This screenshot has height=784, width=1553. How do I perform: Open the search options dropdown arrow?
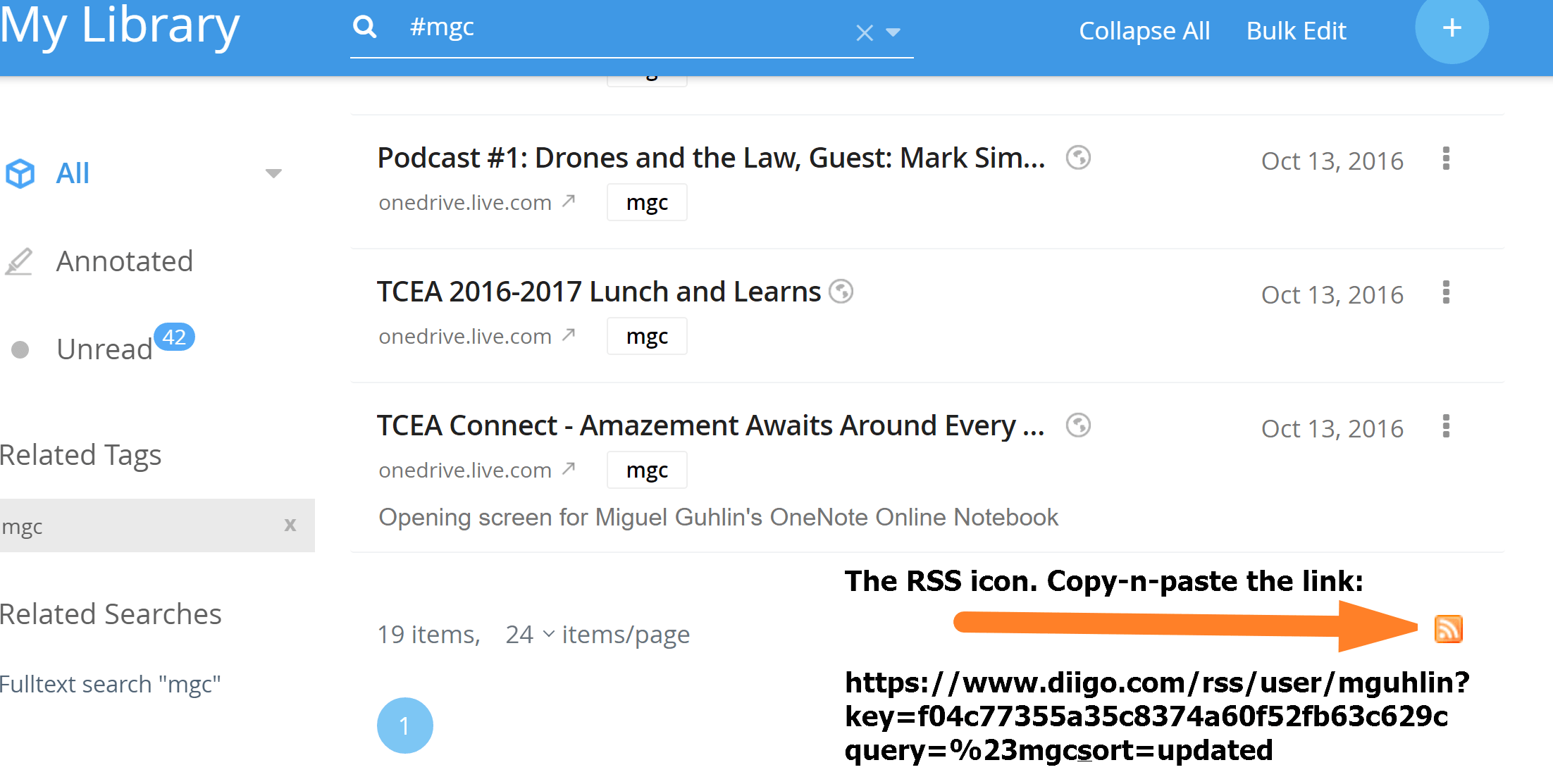coord(893,32)
